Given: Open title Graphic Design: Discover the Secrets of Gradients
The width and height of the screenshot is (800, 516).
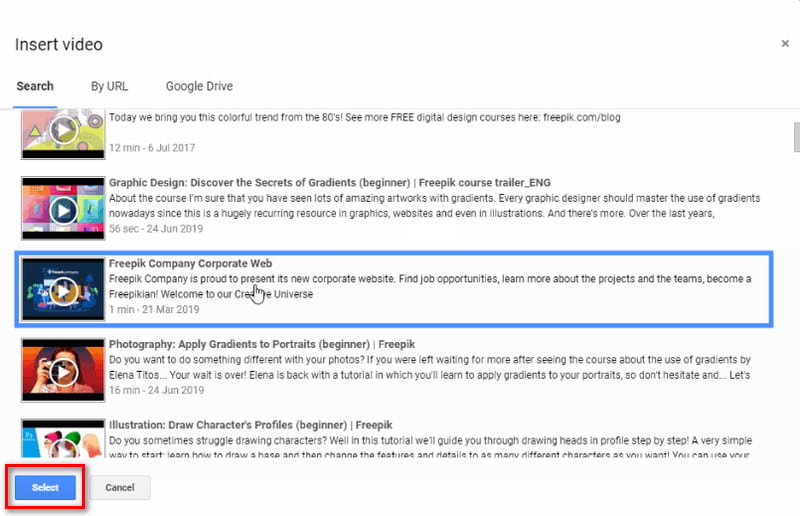Looking at the screenshot, I should 330,183.
